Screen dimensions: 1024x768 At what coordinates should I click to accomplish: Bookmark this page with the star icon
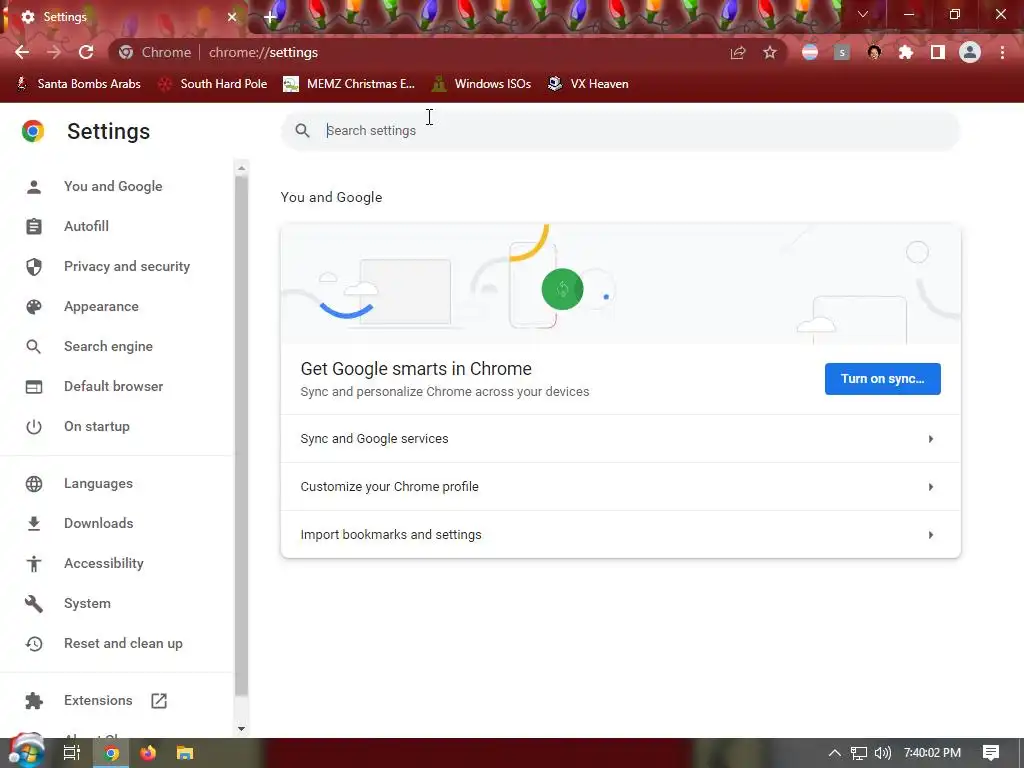tap(770, 52)
